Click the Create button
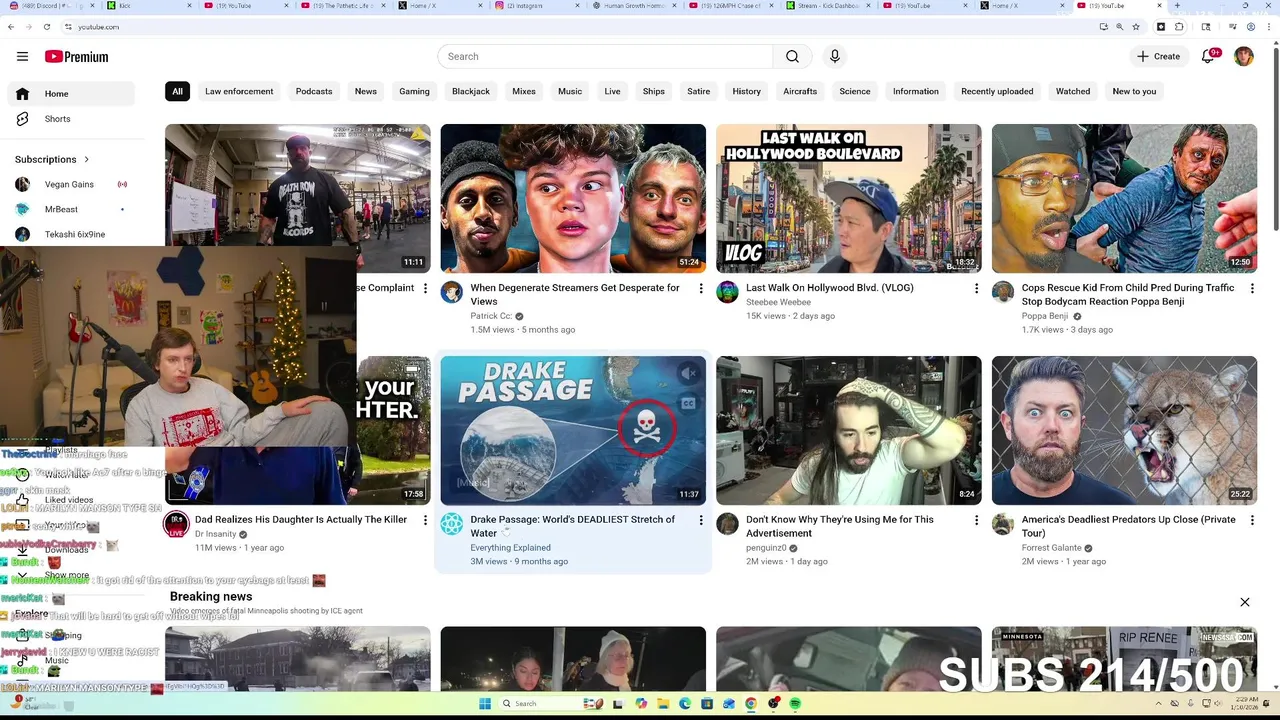Viewport: 1280px width, 720px height. [x=1158, y=57]
